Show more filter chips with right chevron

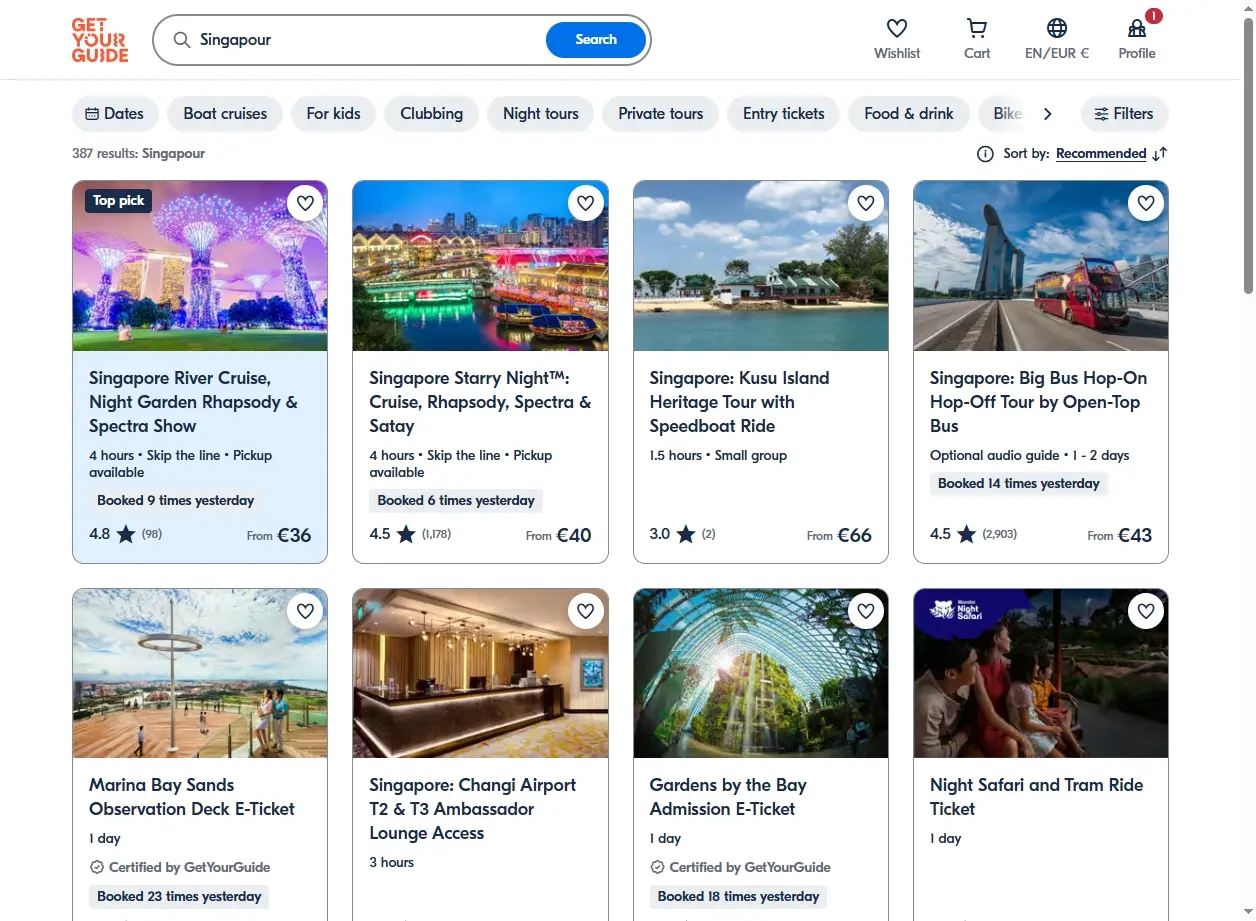[x=1047, y=114]
